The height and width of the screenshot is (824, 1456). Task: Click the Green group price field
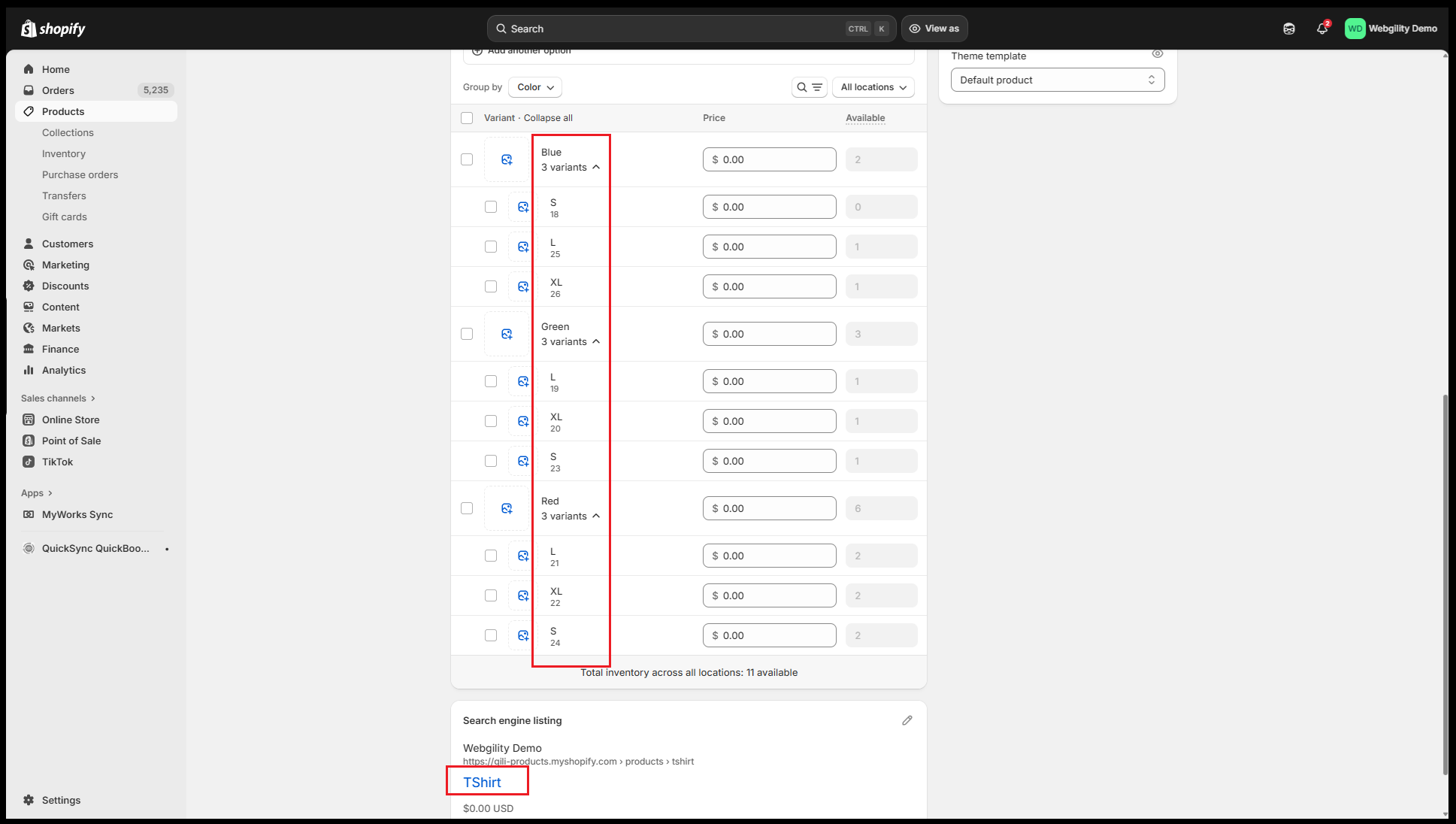coord(769,334)
